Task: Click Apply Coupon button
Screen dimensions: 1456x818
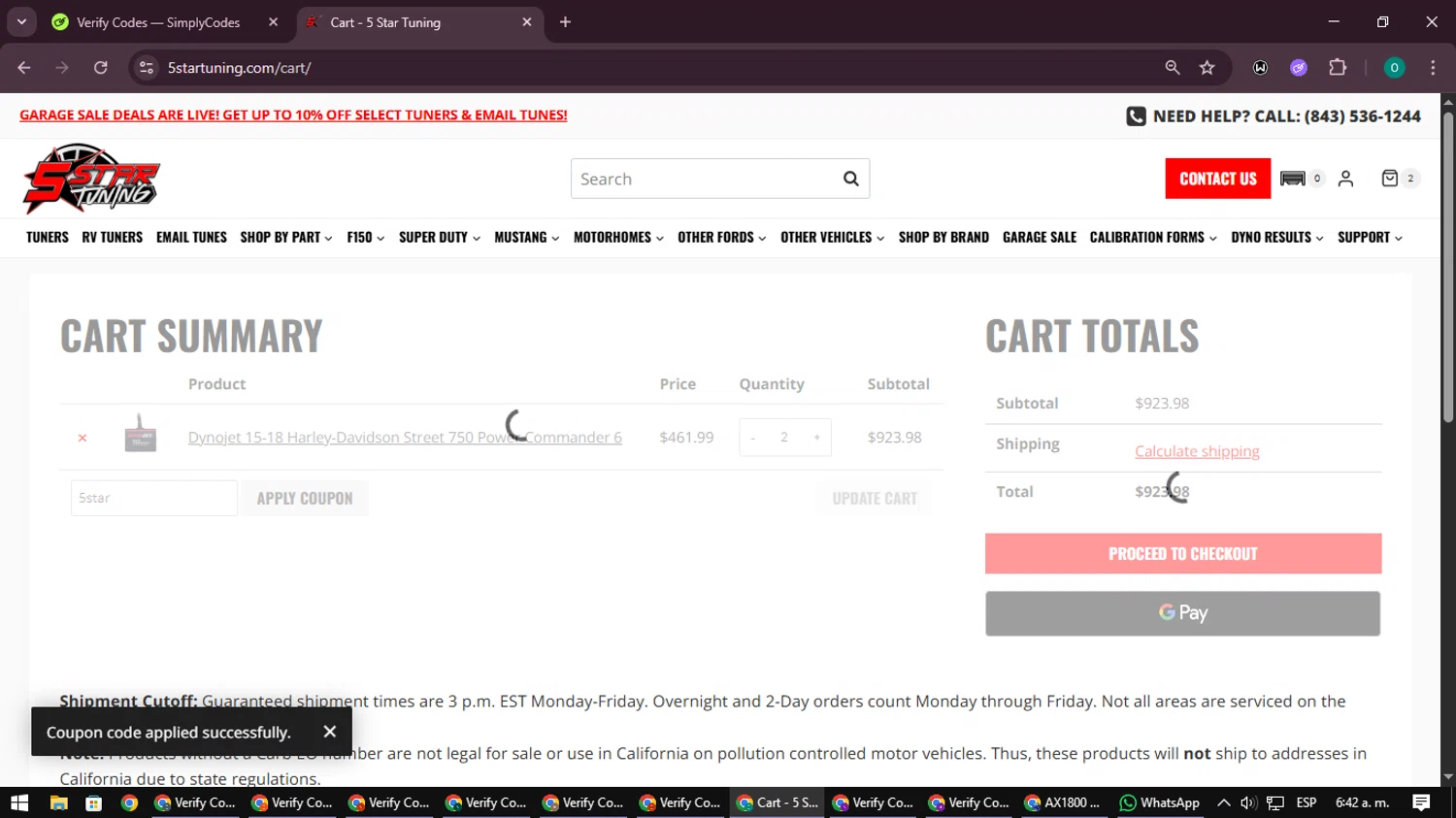Action: [x=305, y=498]
